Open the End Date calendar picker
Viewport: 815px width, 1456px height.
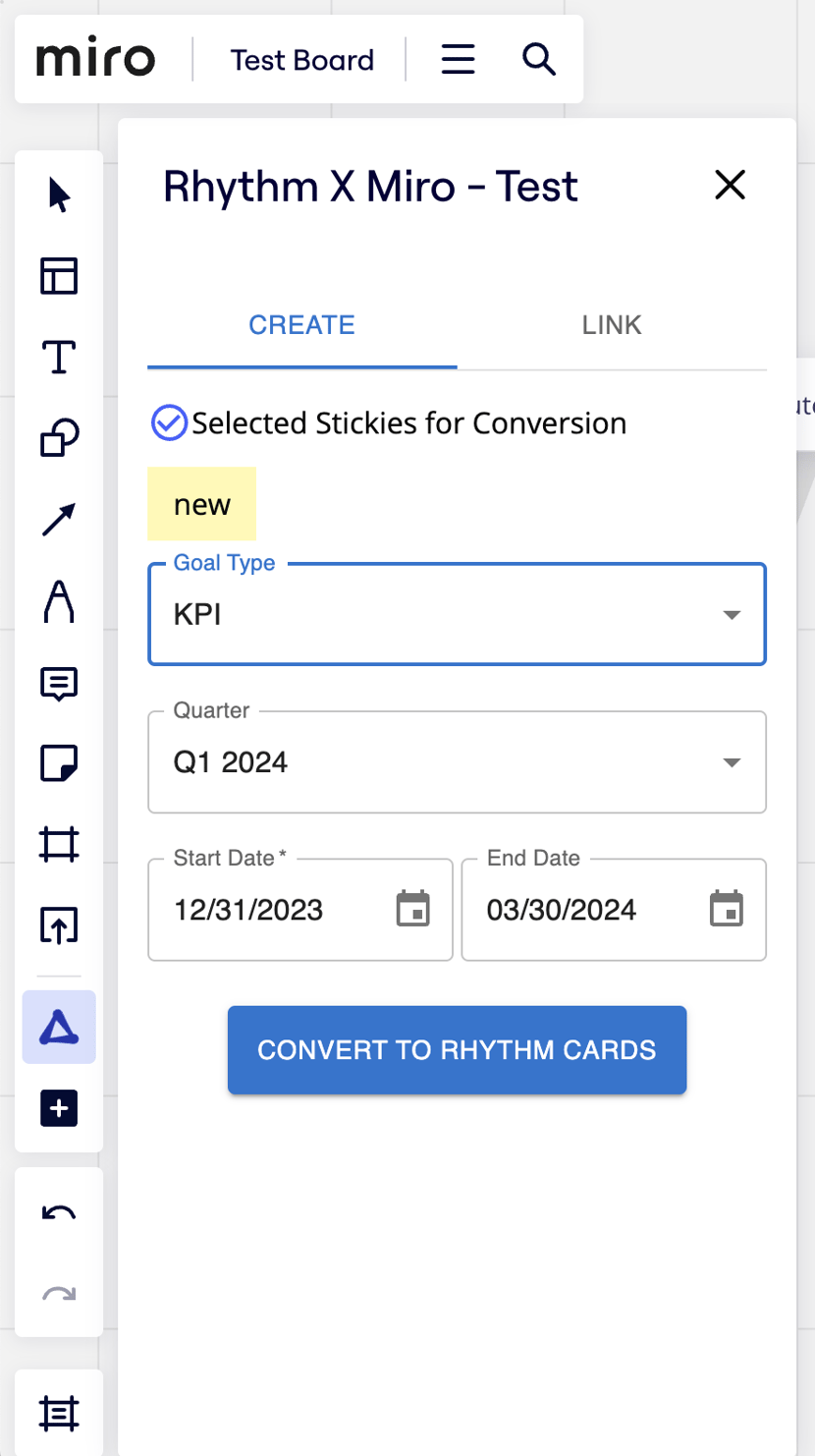[x=726, y=909]
